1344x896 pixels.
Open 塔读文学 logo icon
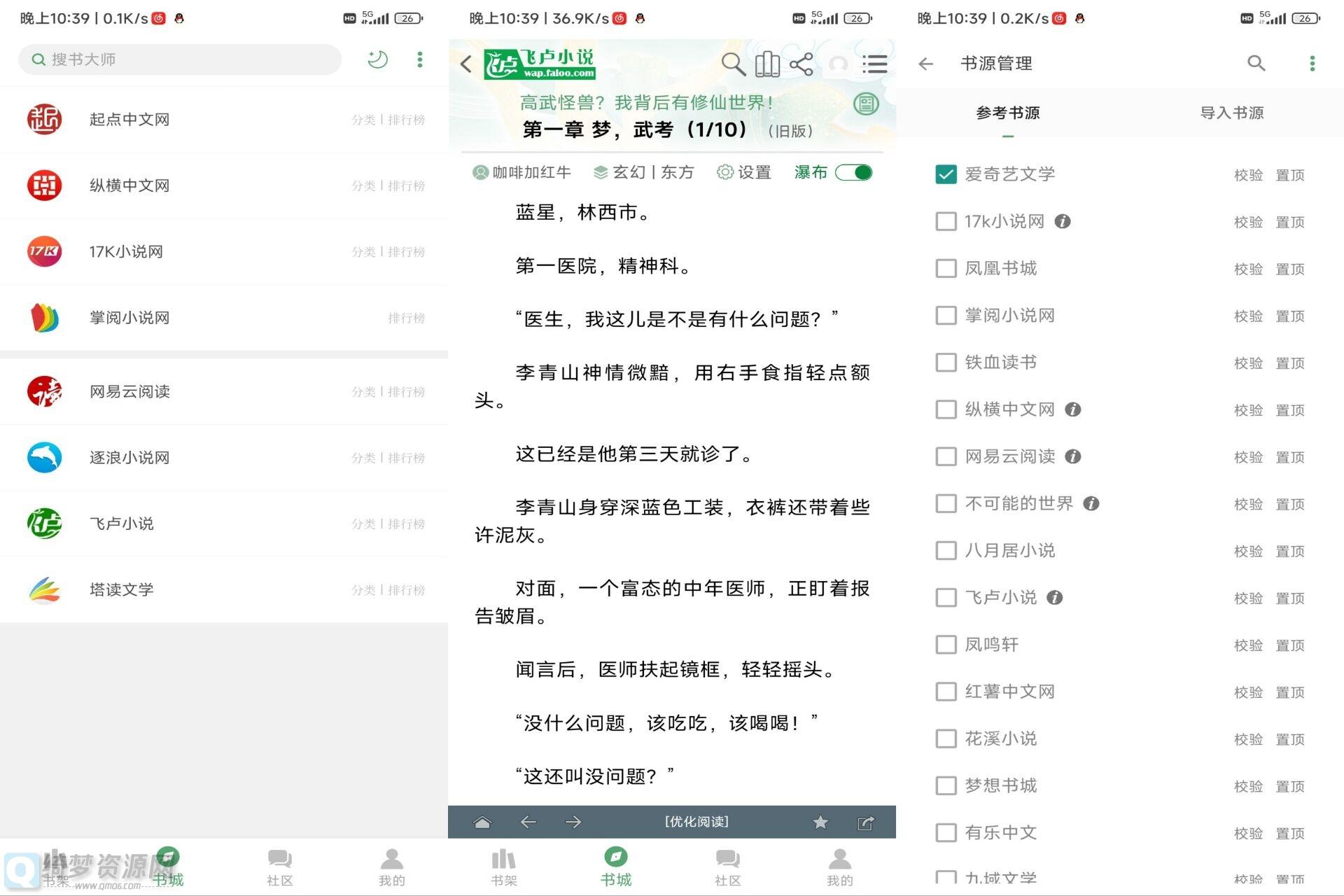point(44,589)
